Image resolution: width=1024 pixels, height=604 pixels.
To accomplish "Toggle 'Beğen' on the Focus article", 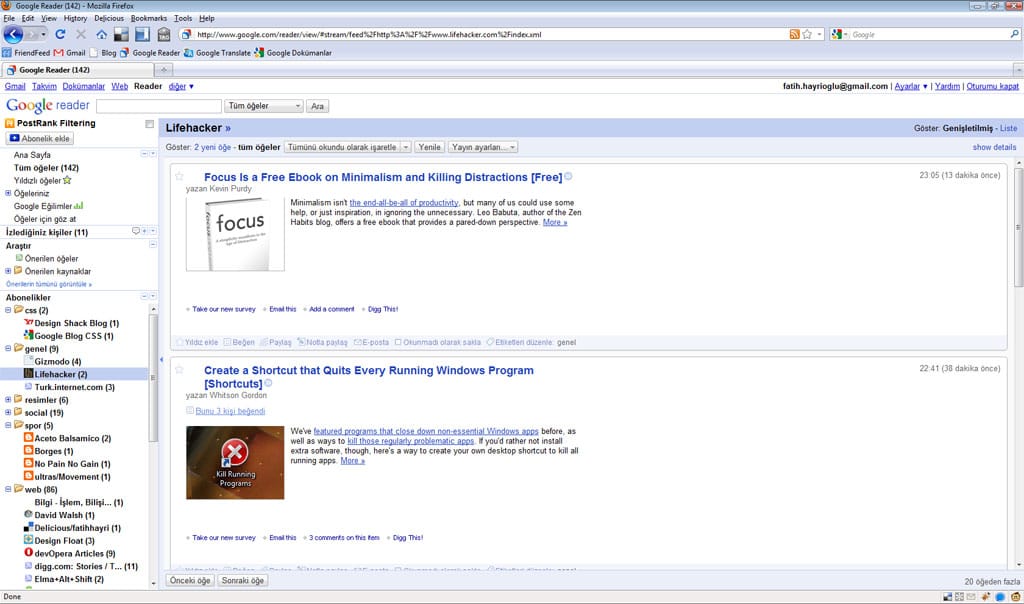I will pos(238,342).
